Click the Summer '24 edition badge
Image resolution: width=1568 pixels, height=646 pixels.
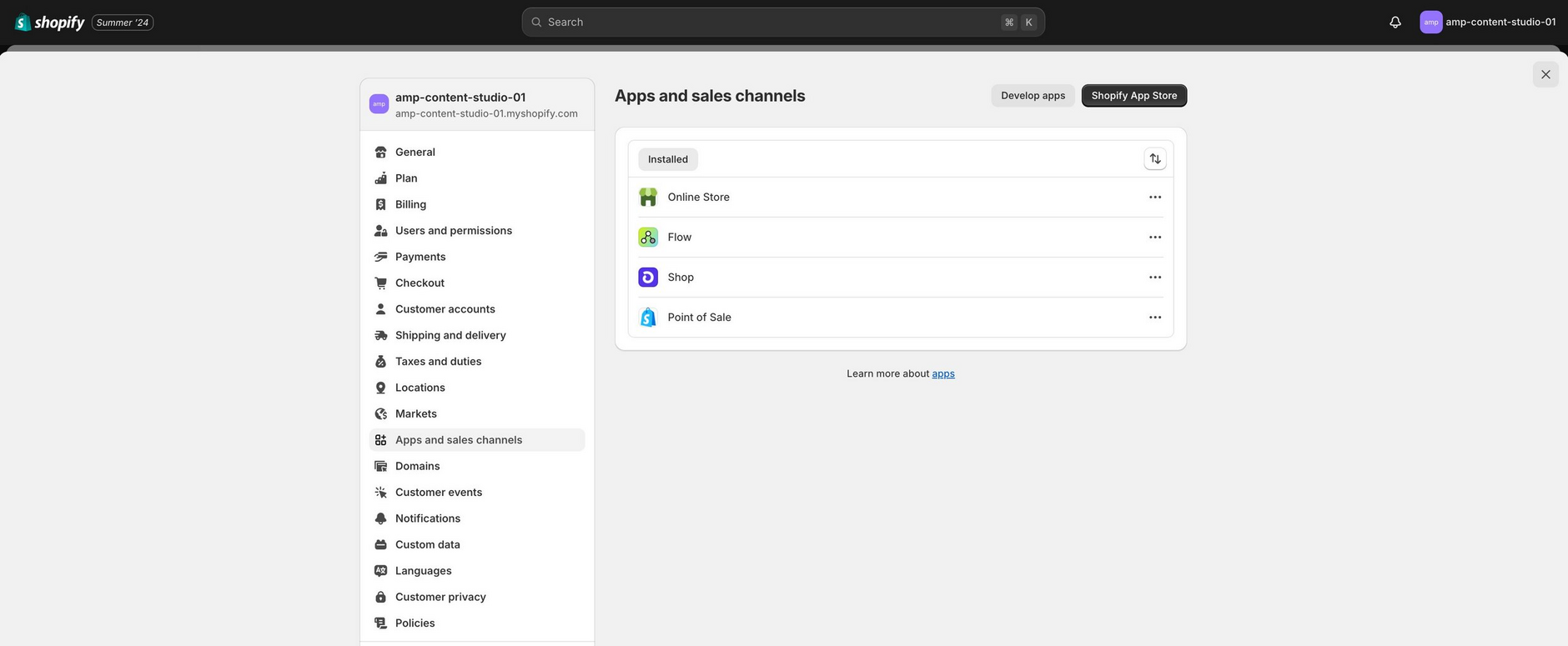point(123,23)
